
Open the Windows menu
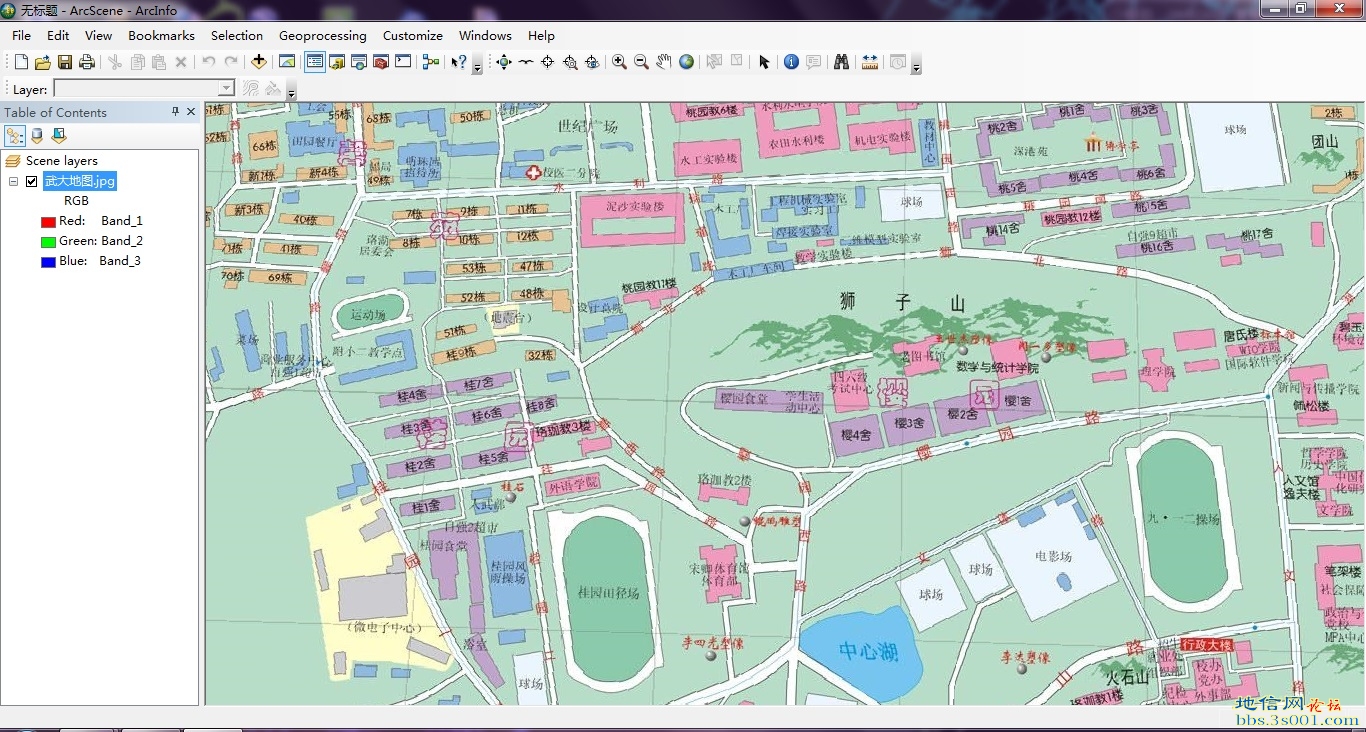click(485, 35)
